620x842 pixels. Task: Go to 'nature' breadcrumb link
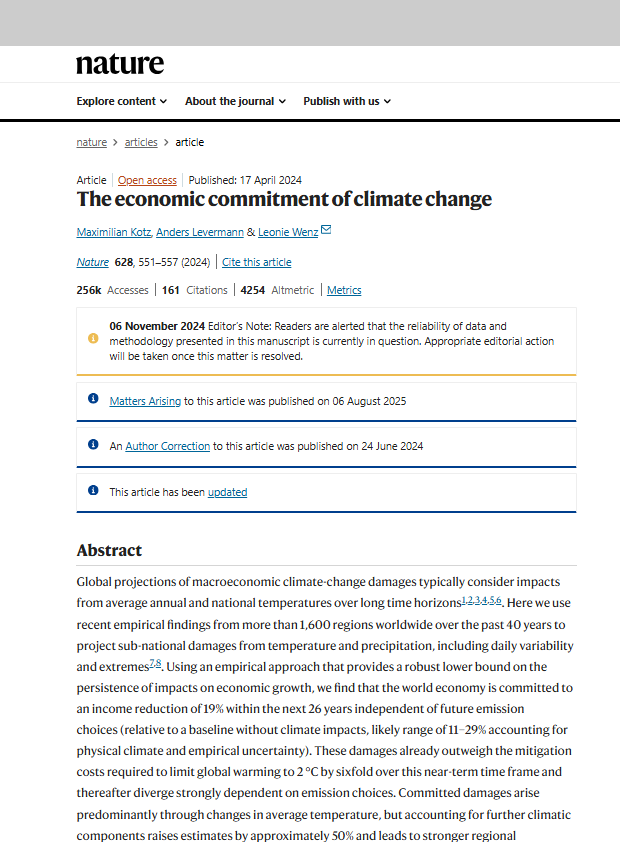[x=91, y=142]
